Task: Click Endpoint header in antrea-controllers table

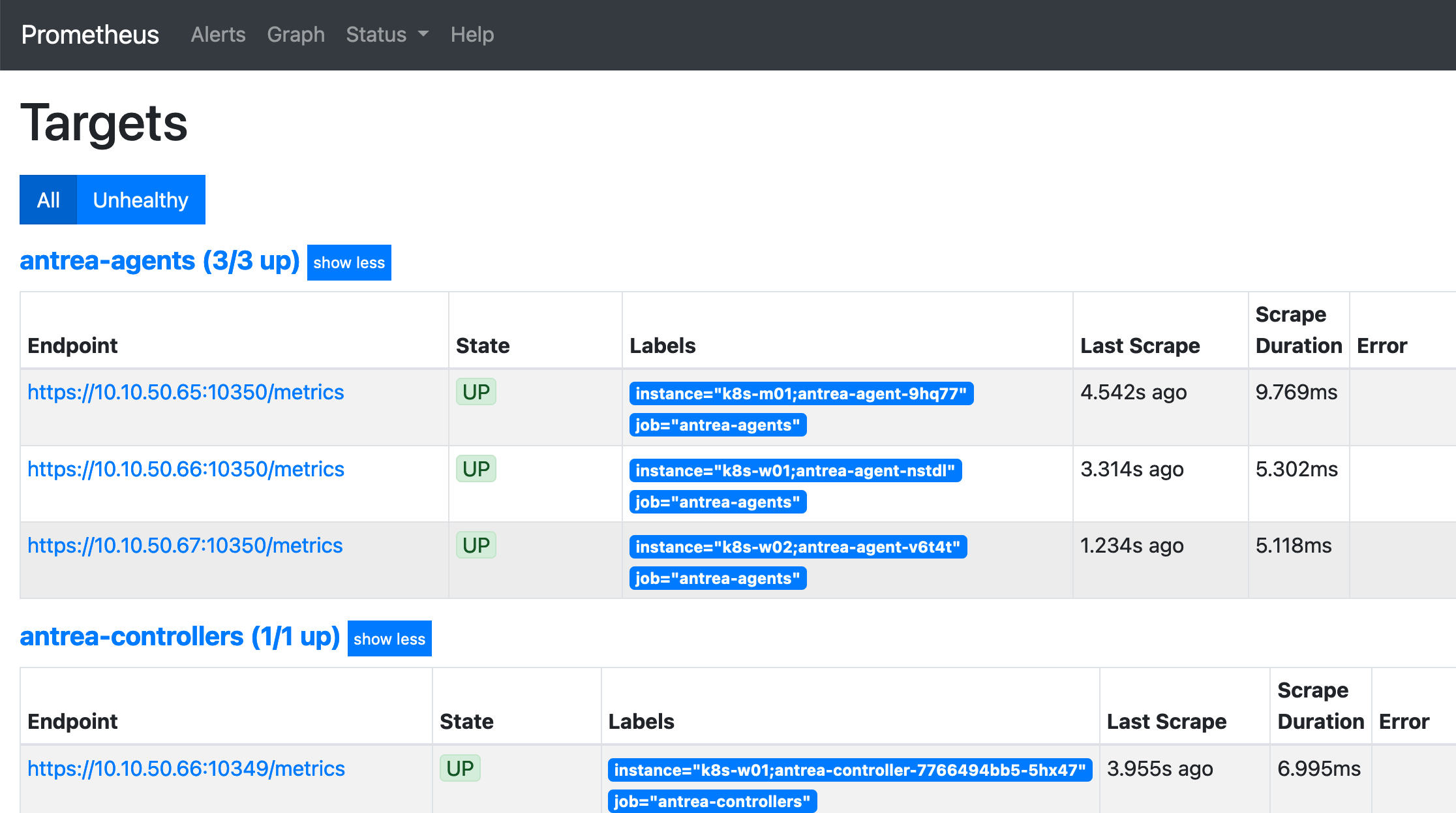Action: (72, 721)
